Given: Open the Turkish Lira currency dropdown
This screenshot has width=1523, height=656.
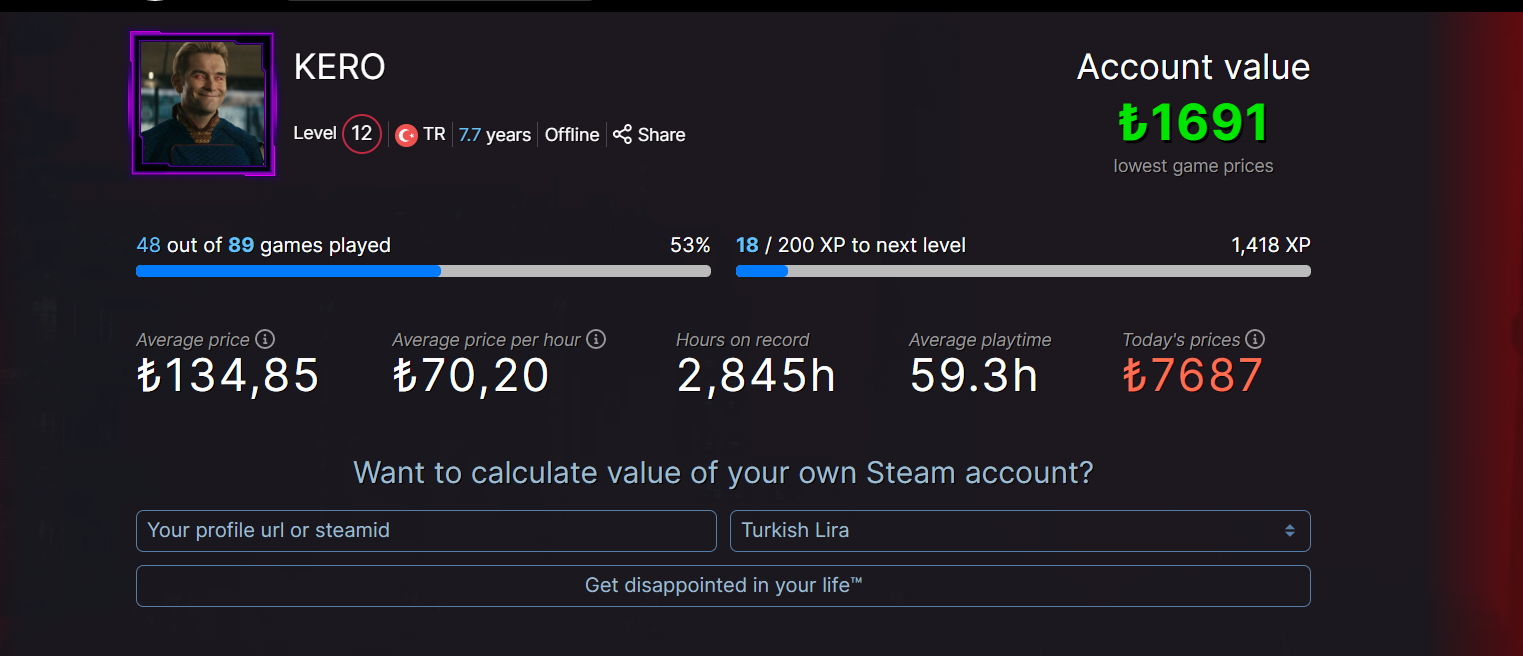Looking at the screenshot, I should point(1020,531).
